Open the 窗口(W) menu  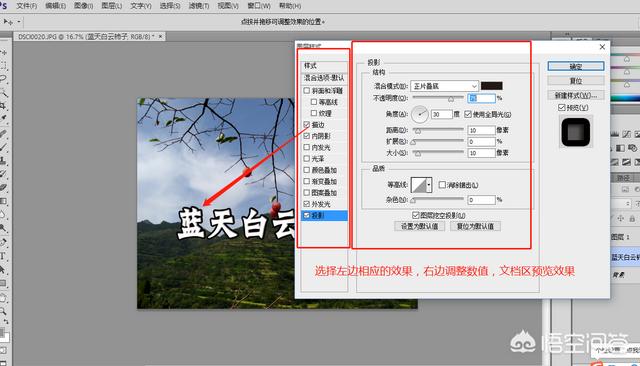[259, 6]
